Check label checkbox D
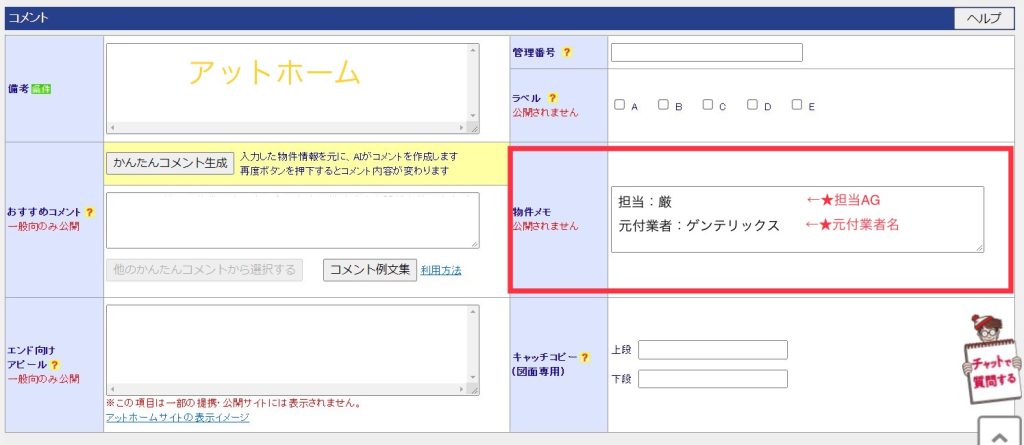This screenshot has width=1024, height=445. [752, 105]
